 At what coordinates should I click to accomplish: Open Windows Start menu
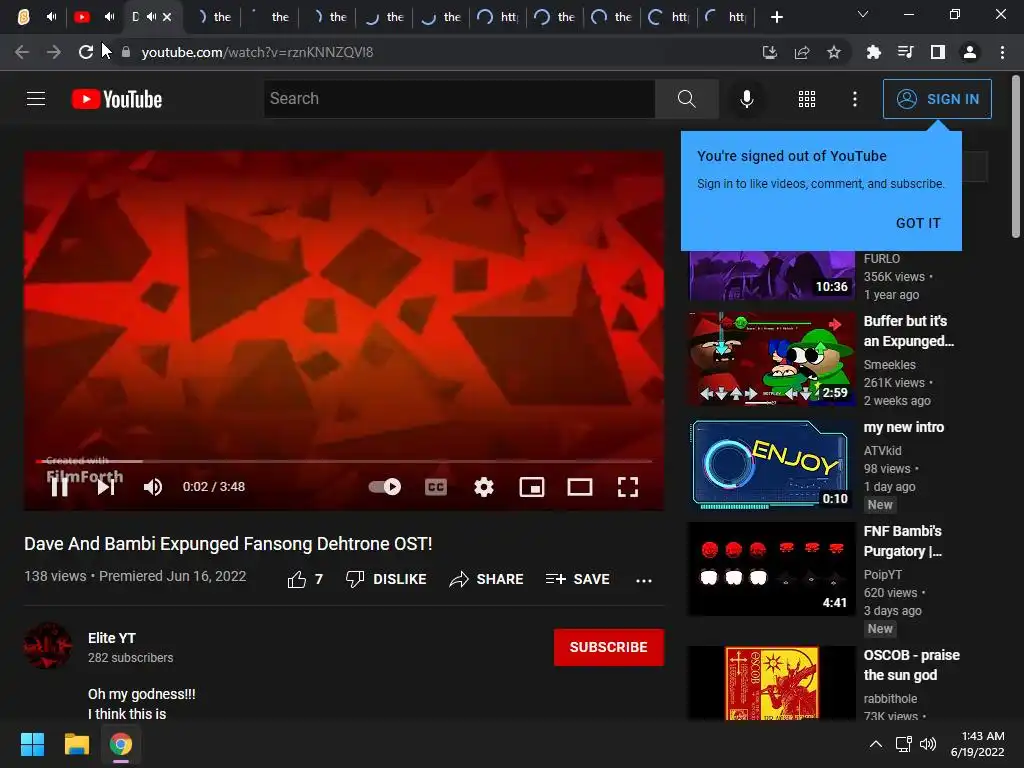coord(32,744)
